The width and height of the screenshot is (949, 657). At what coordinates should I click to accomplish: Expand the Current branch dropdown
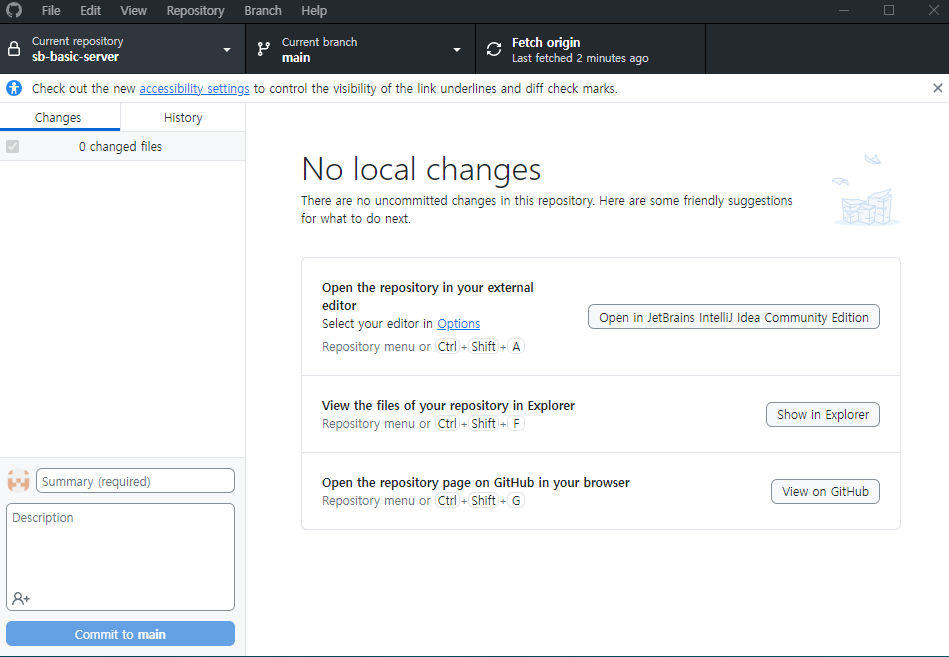click(x=457, y=50)
